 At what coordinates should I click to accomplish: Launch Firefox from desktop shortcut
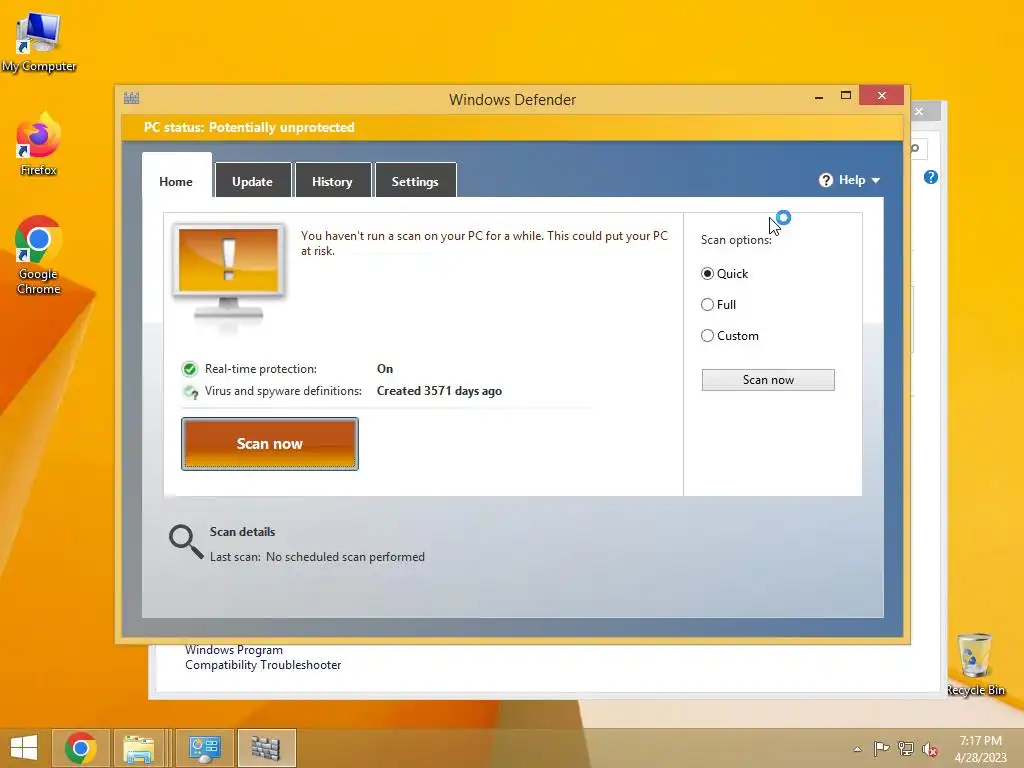(39, 145)
